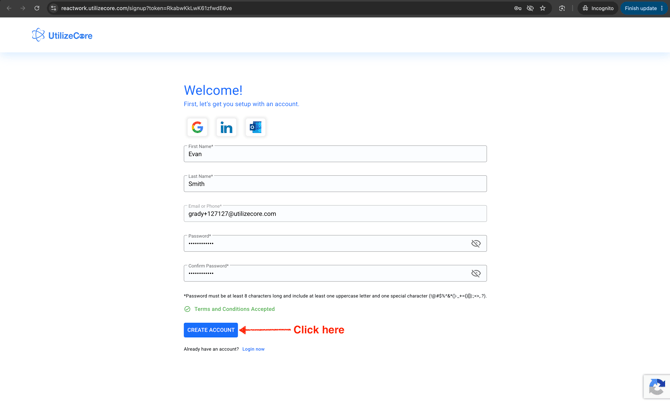Viewport: 670px width, 403px height.
Task: Open the password key icon in address bar
Action: [x=517, y=8]
